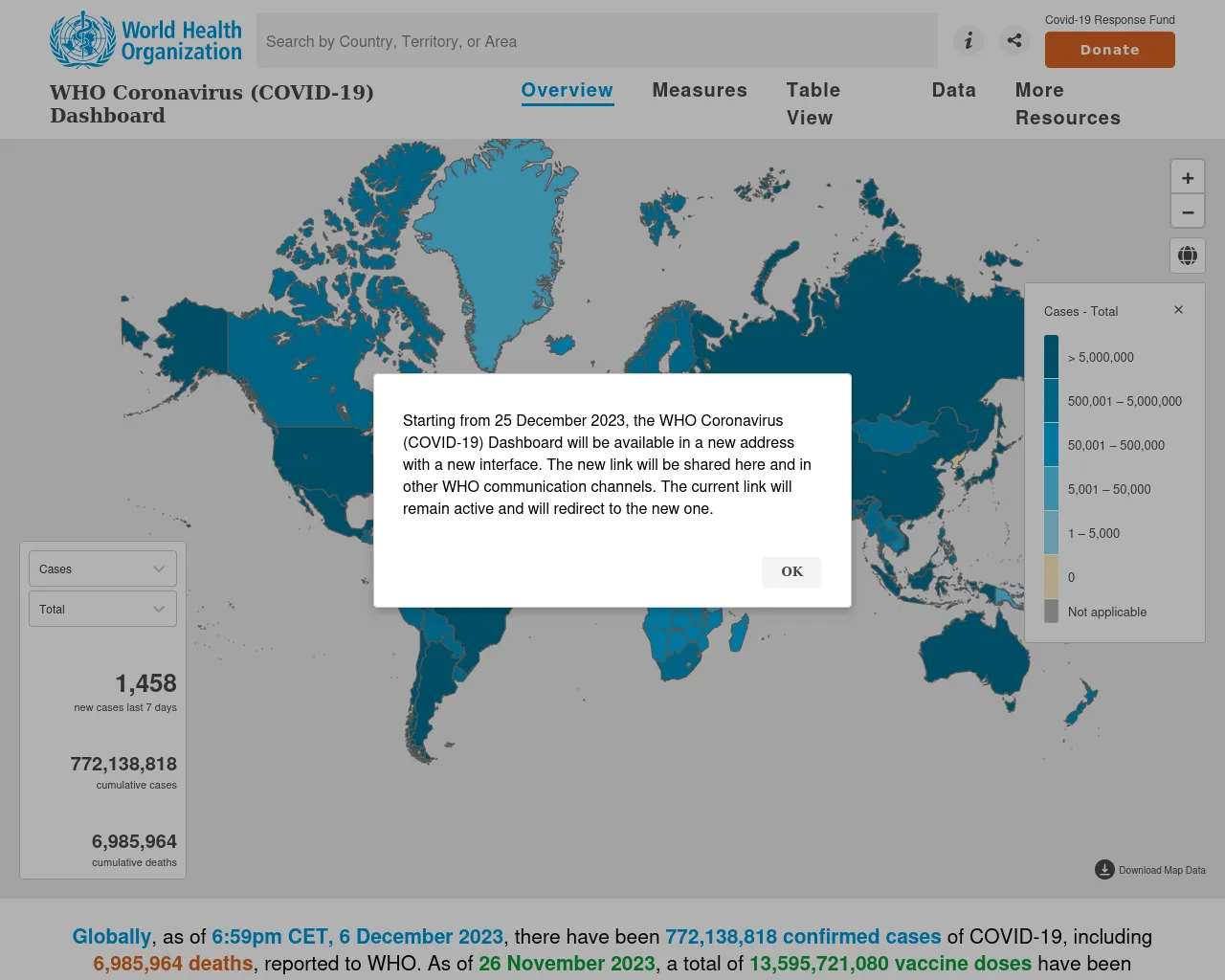Open the Measures tab
This screenshot has height=980, width=1225.
(x=700, y=90)
